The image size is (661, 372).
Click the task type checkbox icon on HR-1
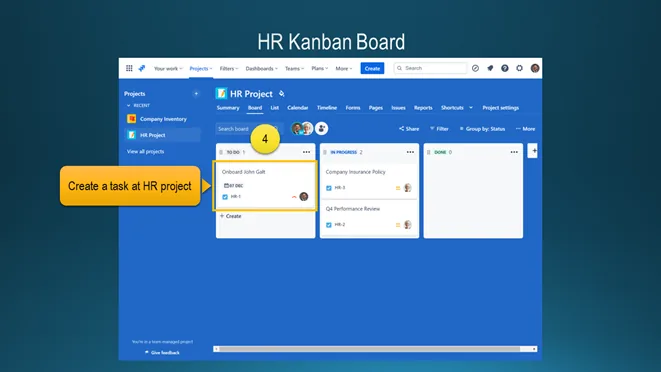click(x=225, y=197)
